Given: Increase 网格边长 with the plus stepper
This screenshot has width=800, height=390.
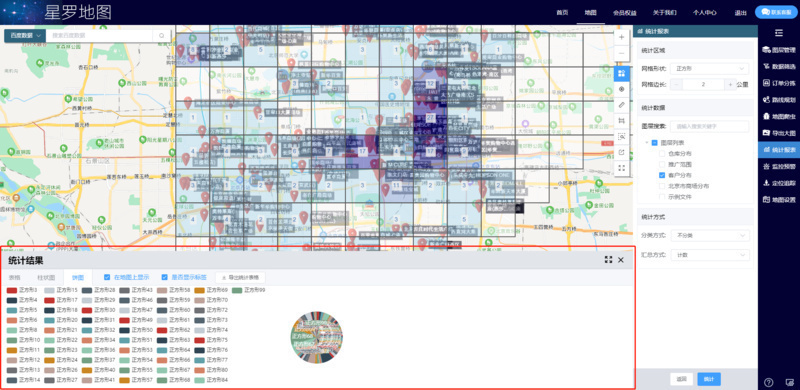Looking at the screenshot, I should coord(730,85).
